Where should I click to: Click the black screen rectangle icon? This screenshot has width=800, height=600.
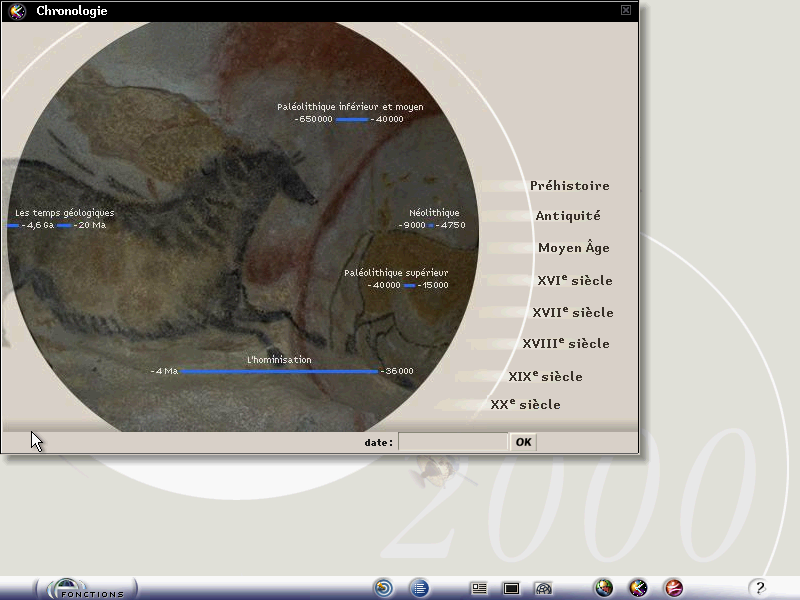pos(511,589)
